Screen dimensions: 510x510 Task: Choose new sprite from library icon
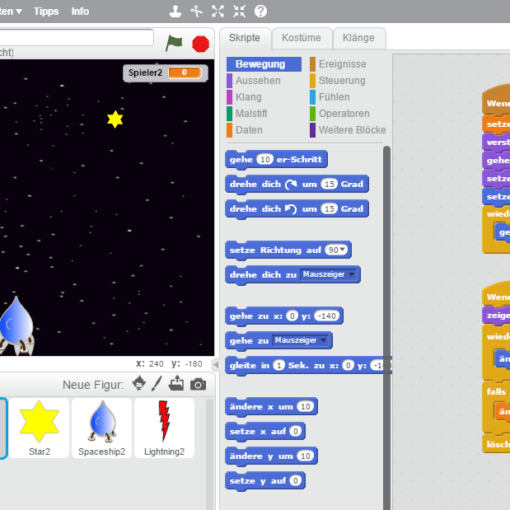point(139,383)
